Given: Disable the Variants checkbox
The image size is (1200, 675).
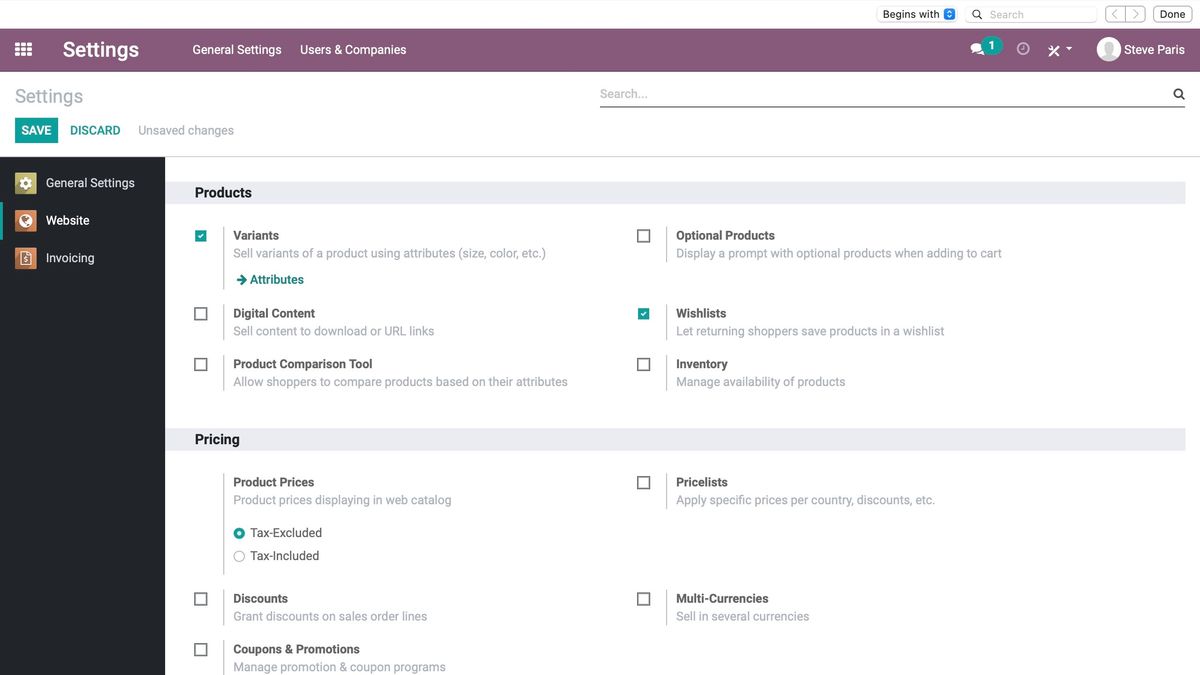Looking at the screenshot, I should [x=200, y=235].
